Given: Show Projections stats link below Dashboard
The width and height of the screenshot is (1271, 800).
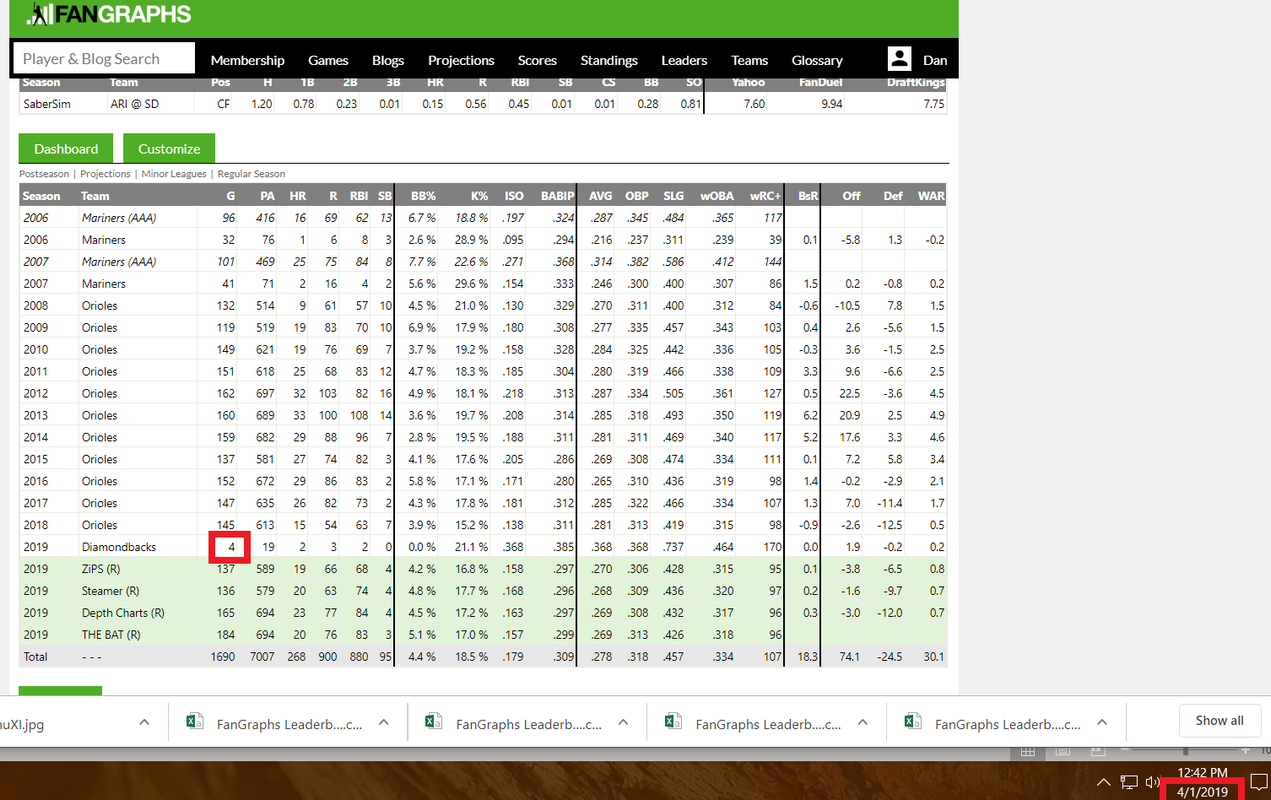Looking at the screenshot, I should [x=105, y=174].
